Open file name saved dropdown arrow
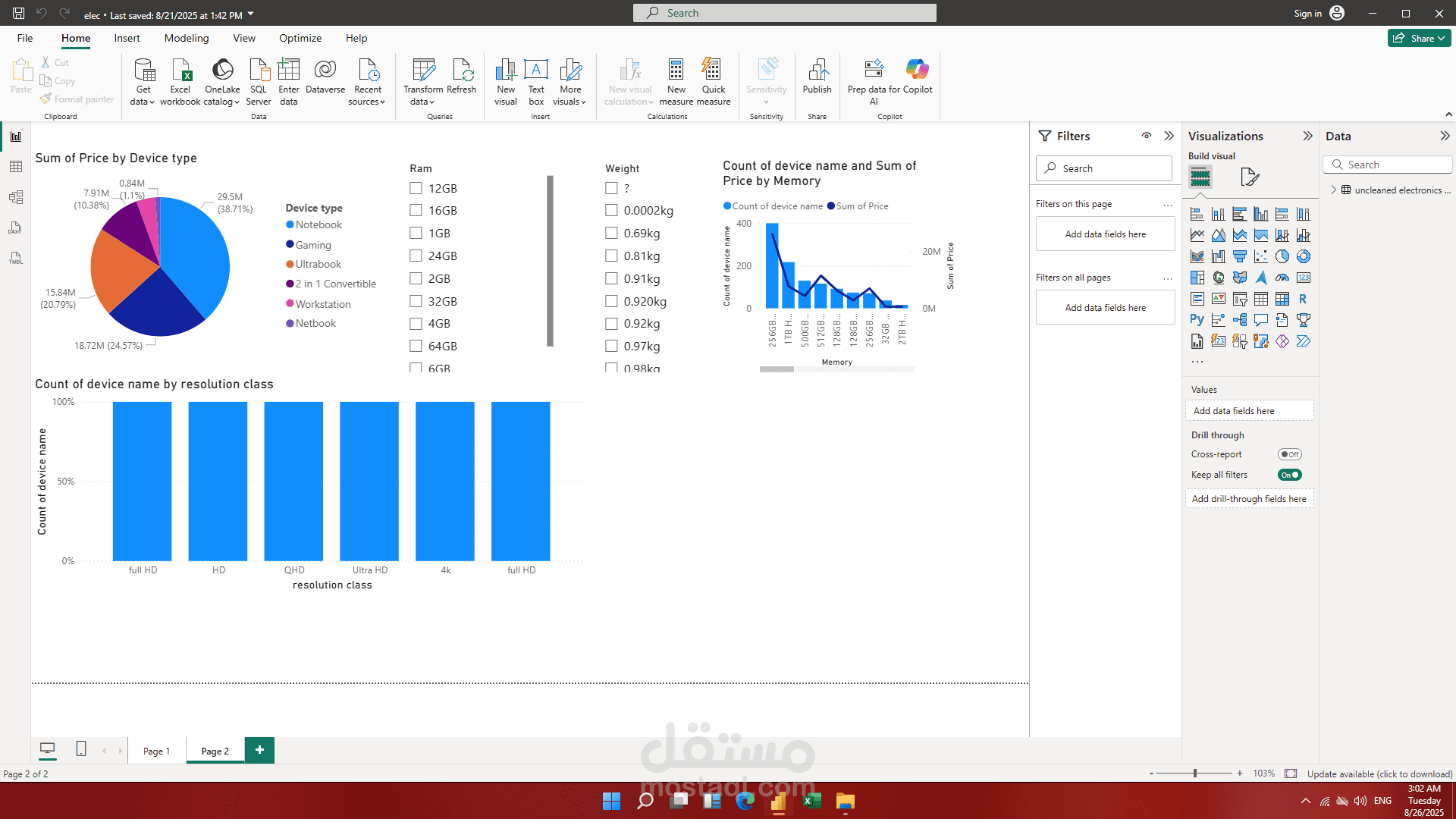 [x=251, y=14]
